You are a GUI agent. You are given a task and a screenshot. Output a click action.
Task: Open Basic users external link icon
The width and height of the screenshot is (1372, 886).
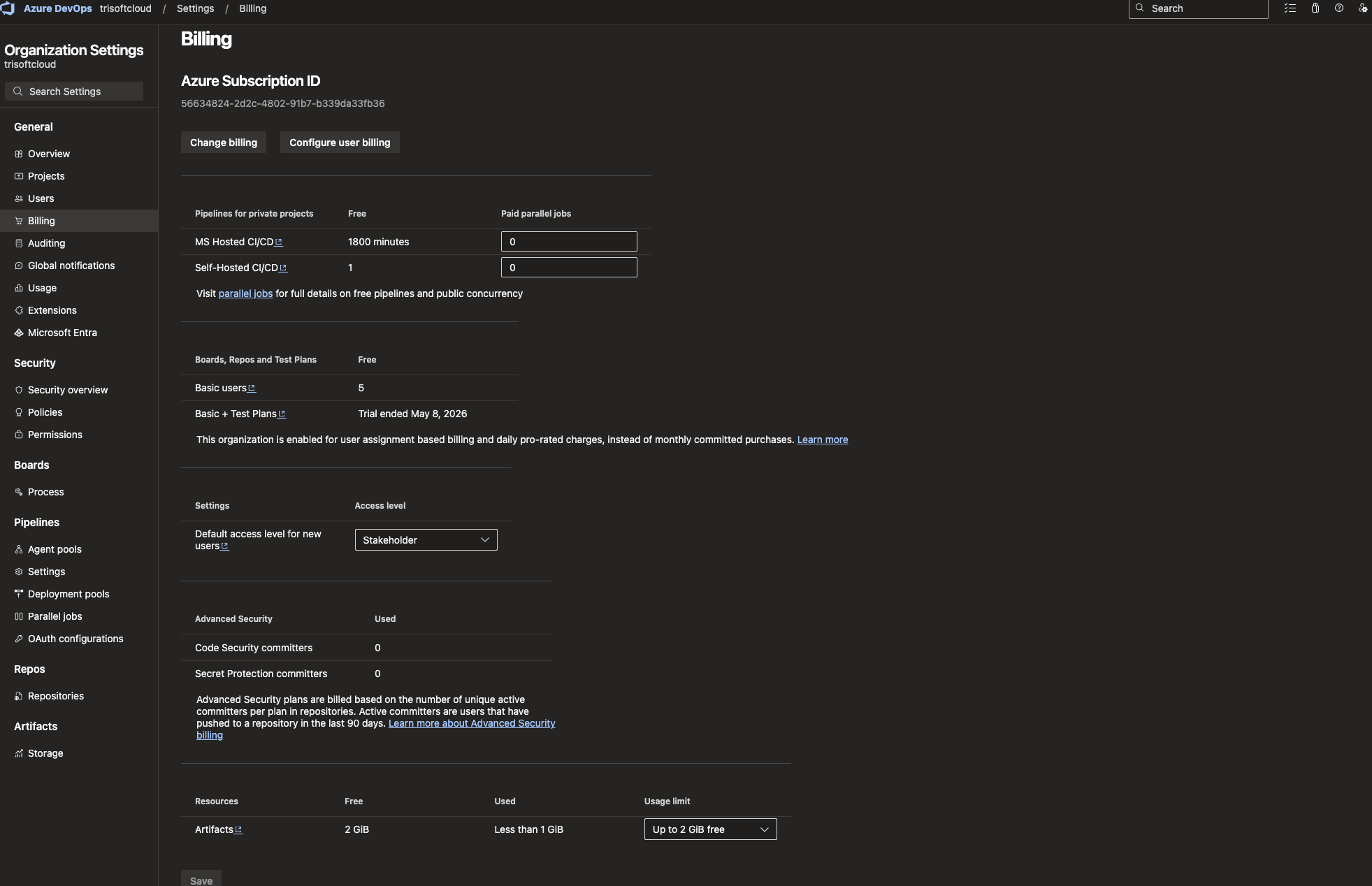252,388
